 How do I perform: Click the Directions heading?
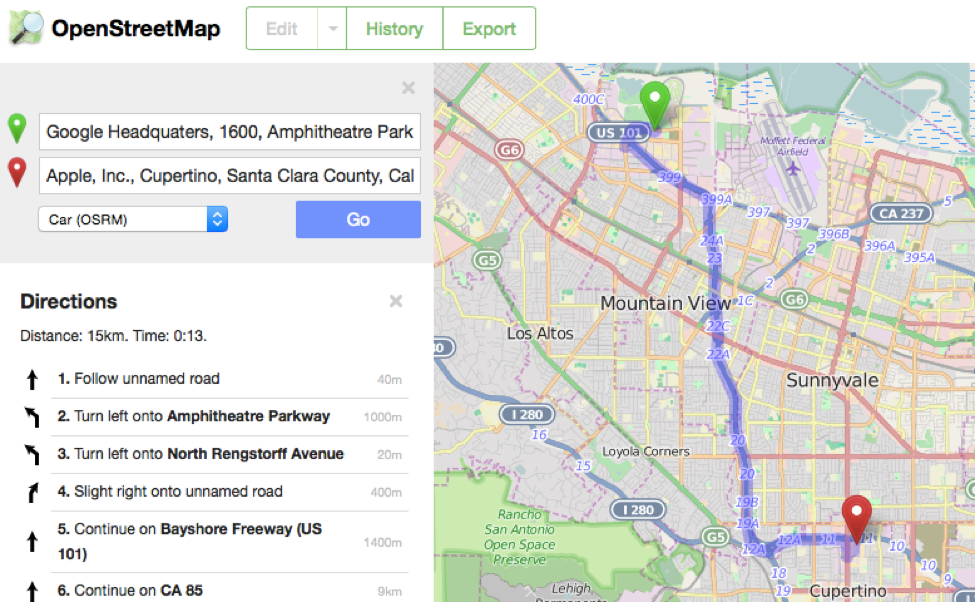coord(68,301)
